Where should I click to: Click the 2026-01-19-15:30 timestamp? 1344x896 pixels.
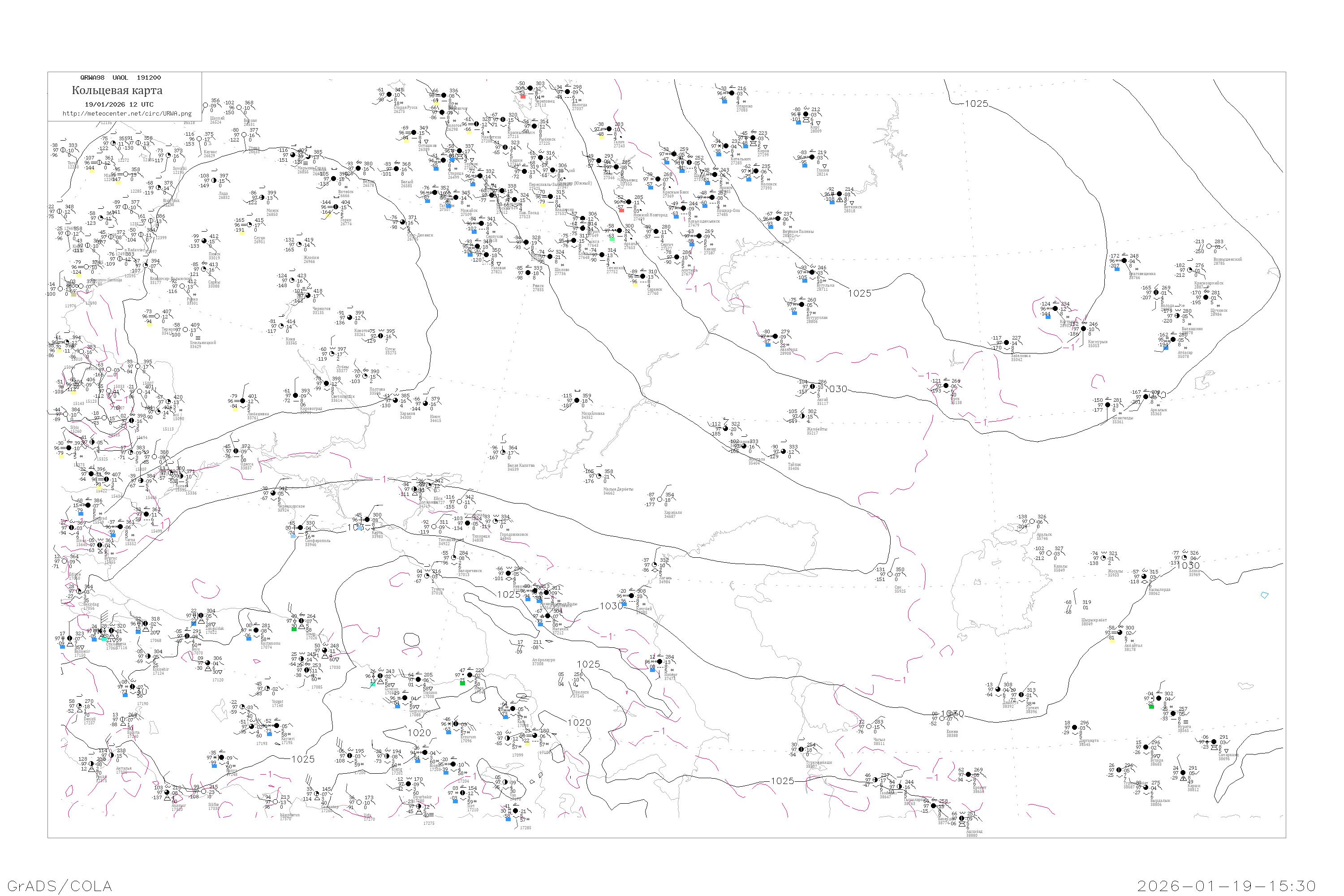pyautogui.click(x=1226, y=886)
